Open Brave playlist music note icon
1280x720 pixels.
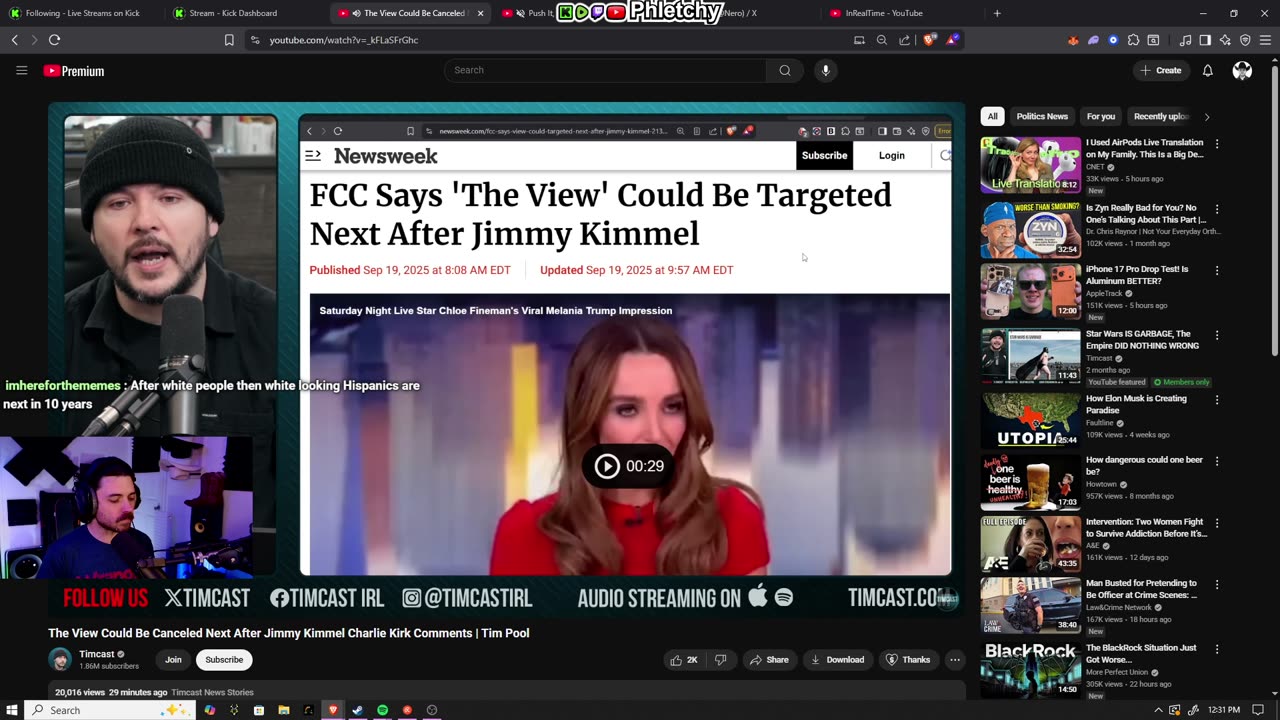point(1185,40)
